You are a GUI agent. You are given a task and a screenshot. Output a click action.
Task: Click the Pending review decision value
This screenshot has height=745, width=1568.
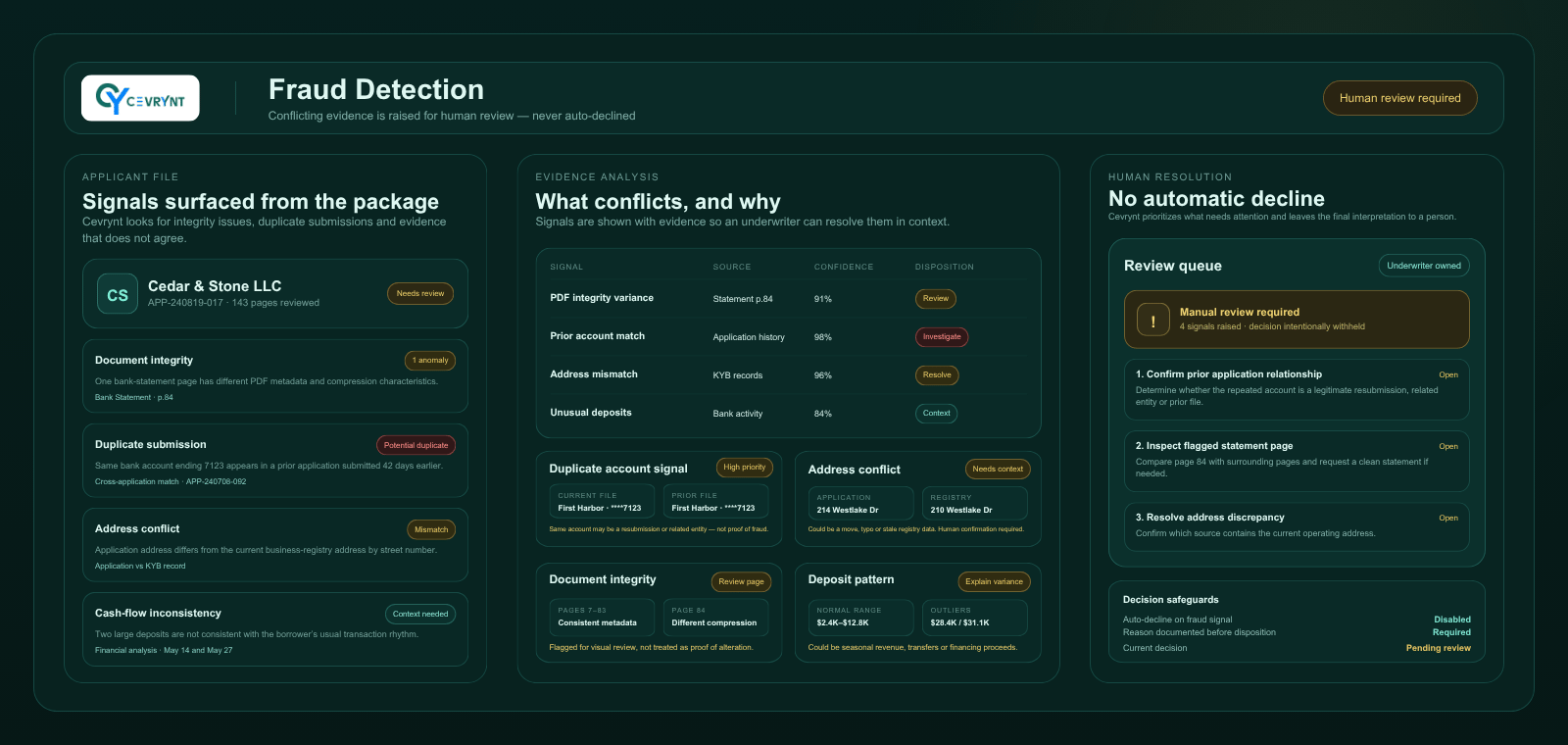tap(1439, 648)
